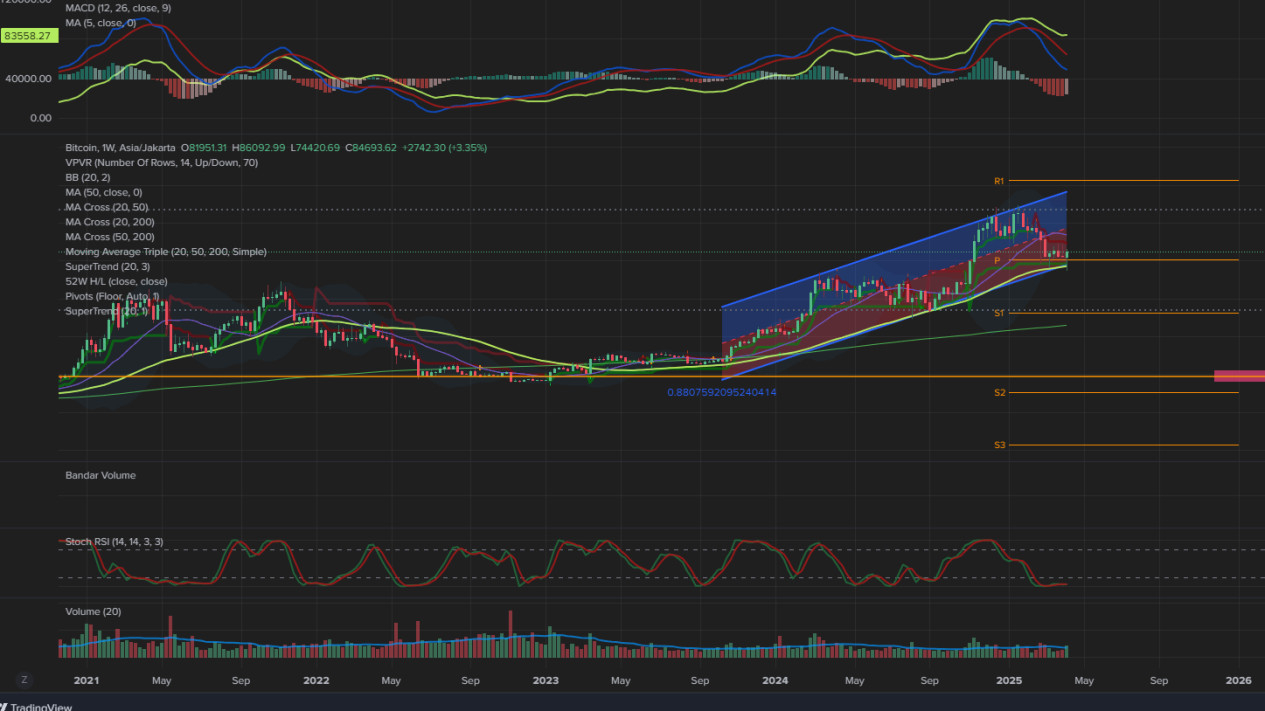This screenshot has width=1265, height=711.
Task: Click the green 83558.27 price label
Action: pyautogui.click(x=29, y=35)
